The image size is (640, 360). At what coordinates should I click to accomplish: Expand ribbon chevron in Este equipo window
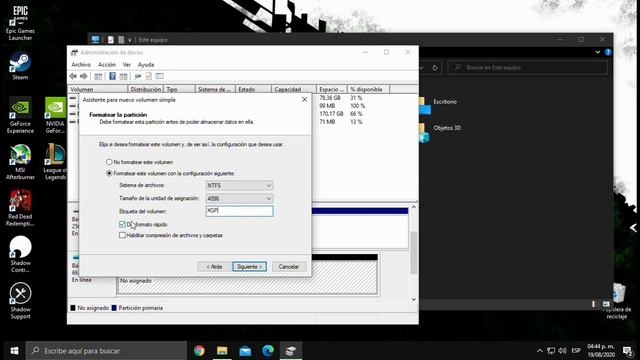point(598,52)
